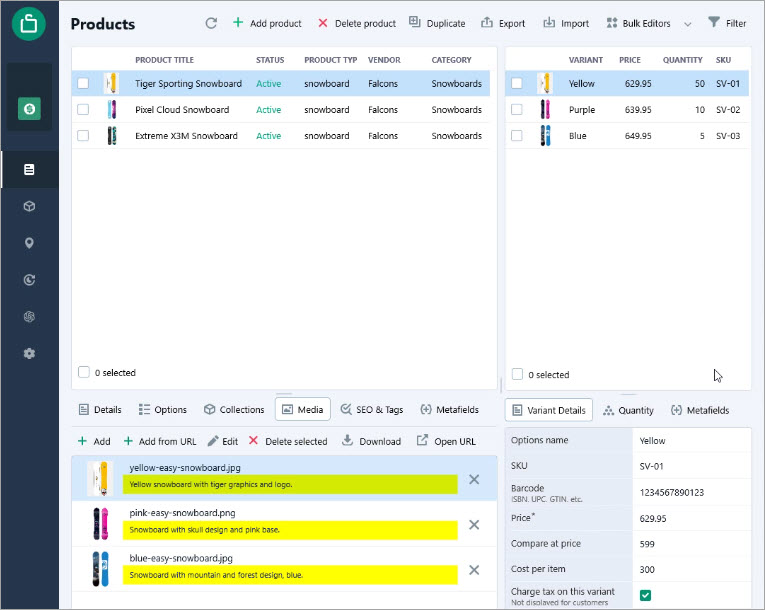Refresh the products list

[211, 23]
